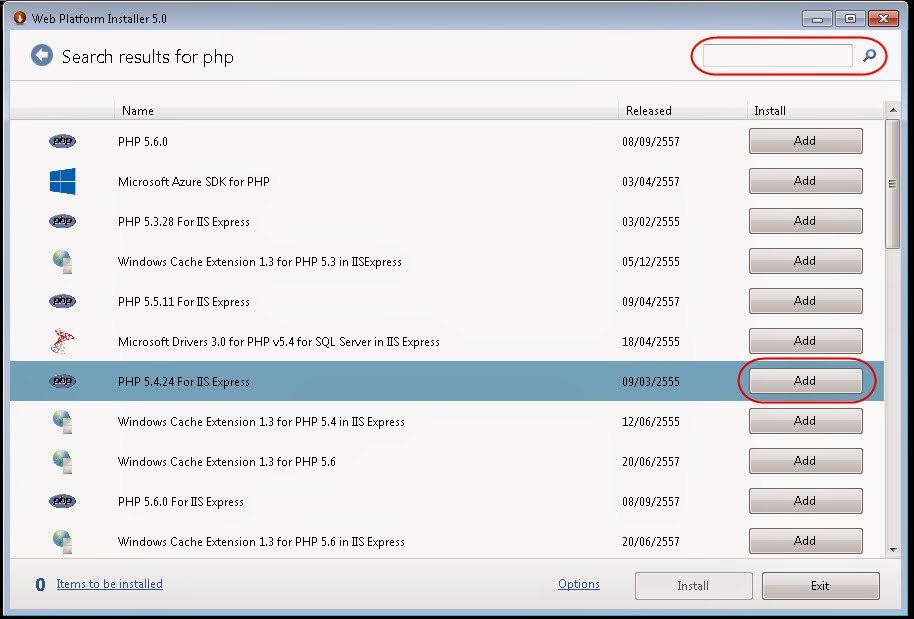Open the Options link

click(x=578, y=585)
